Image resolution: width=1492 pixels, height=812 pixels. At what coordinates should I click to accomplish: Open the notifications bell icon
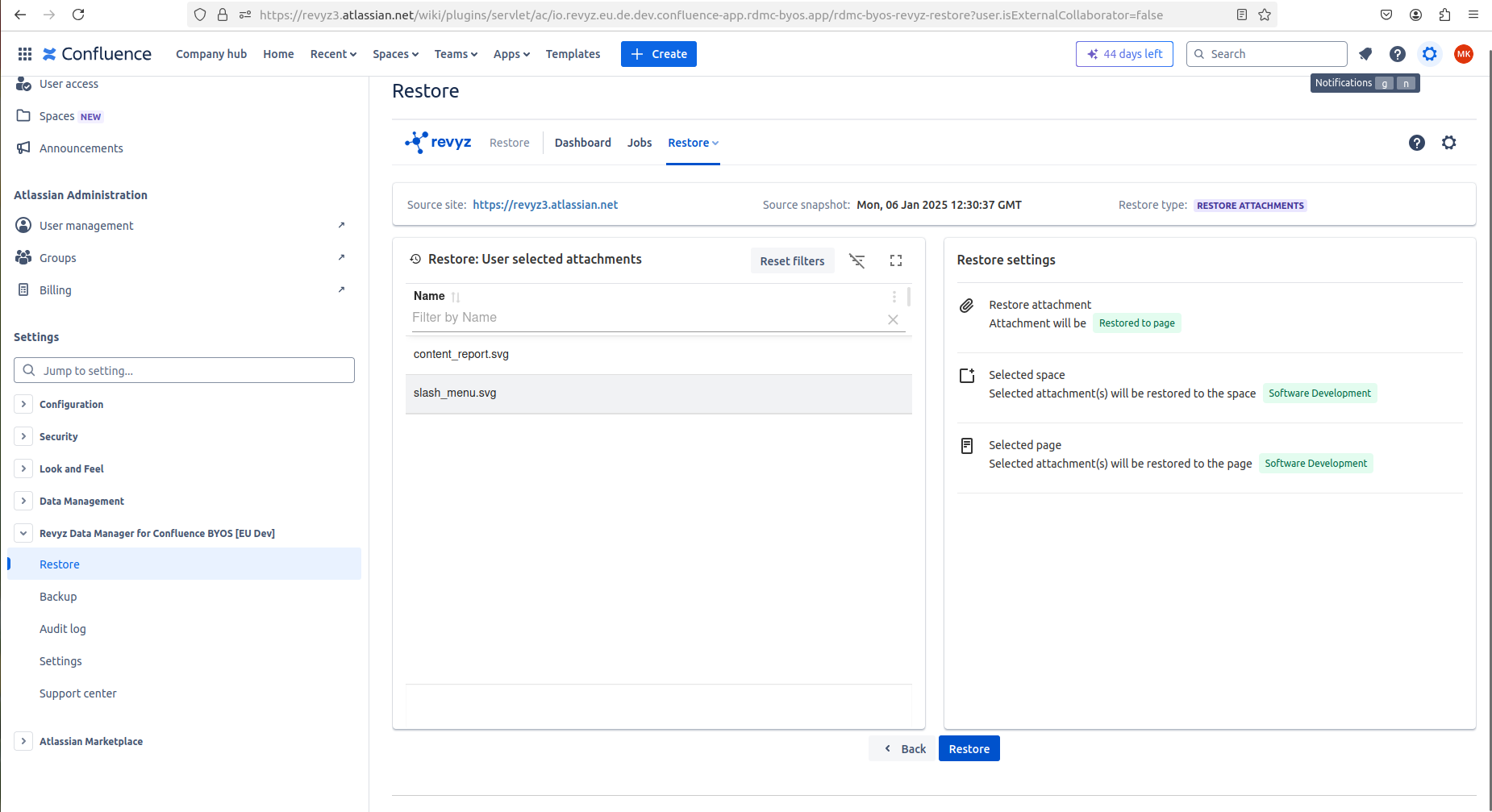[1365, 54]
